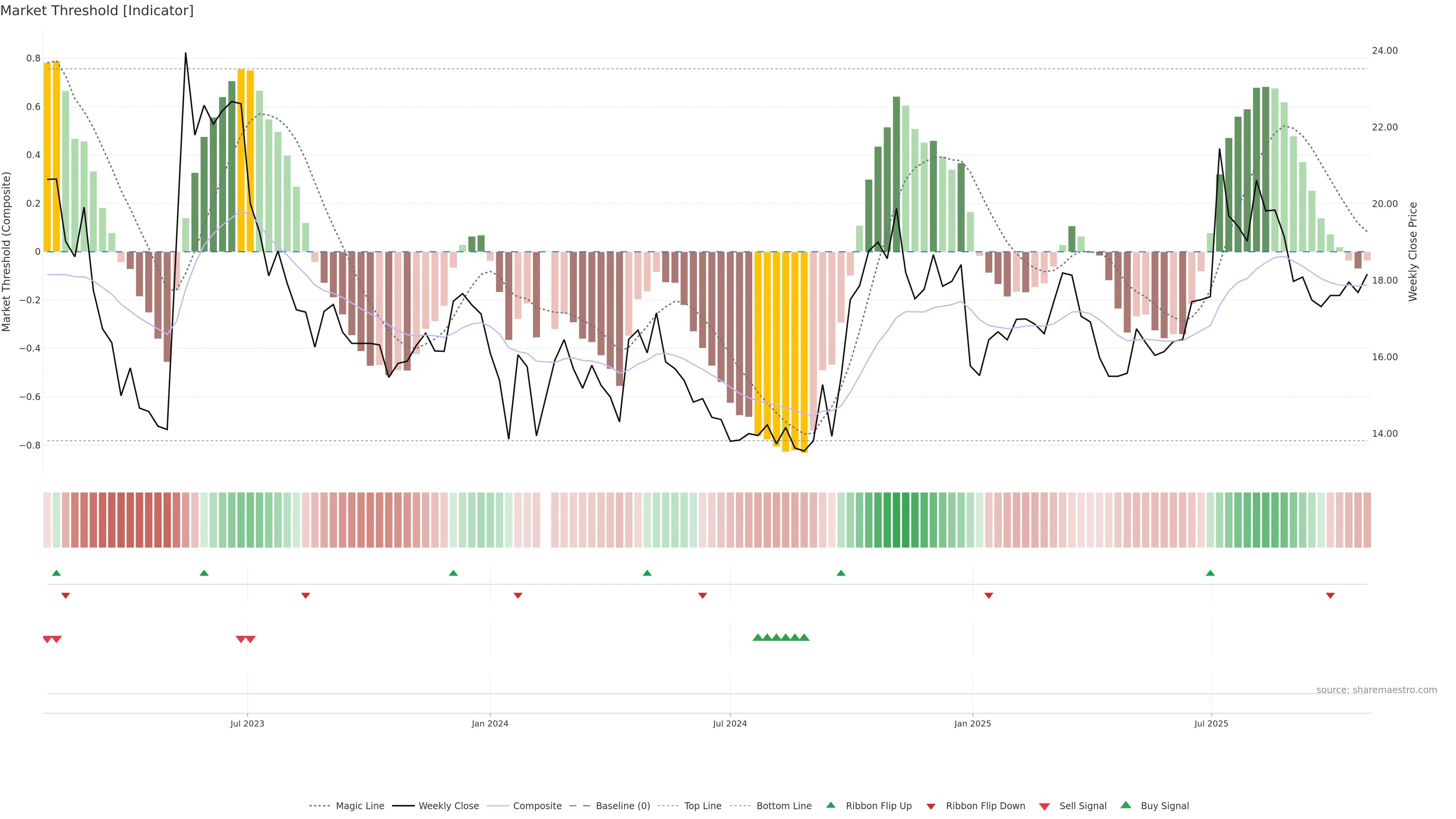
Task: Click Bottom Line legend item
Action: tap(783, 806)
